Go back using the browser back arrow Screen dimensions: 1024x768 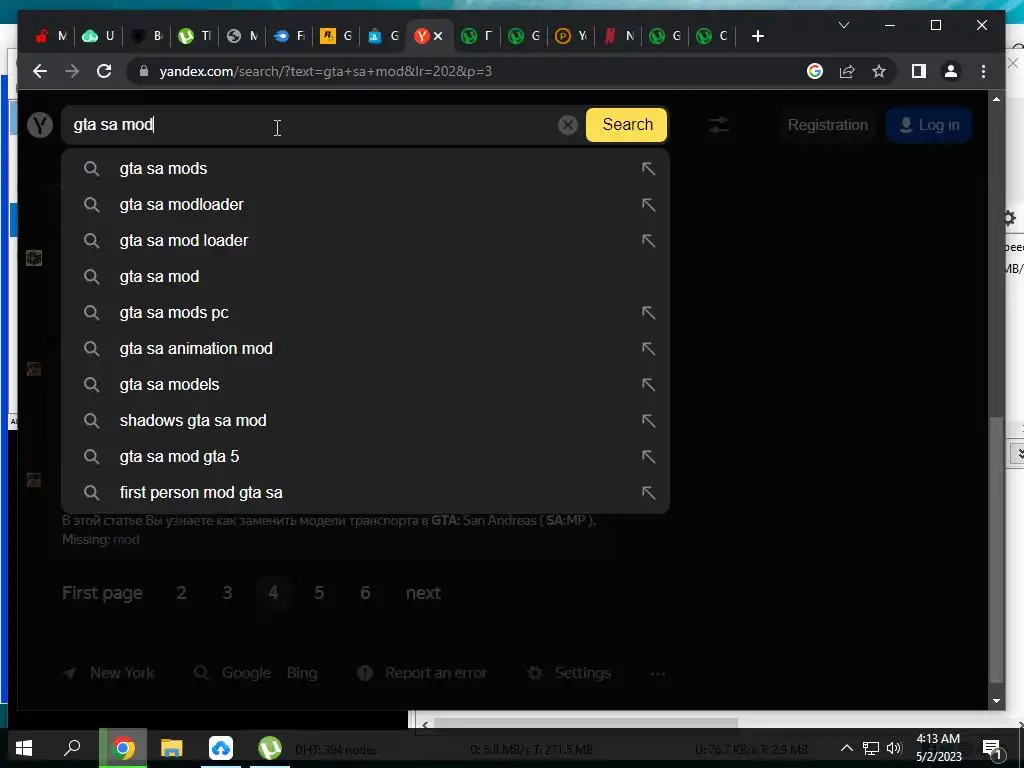click(40, 71)
